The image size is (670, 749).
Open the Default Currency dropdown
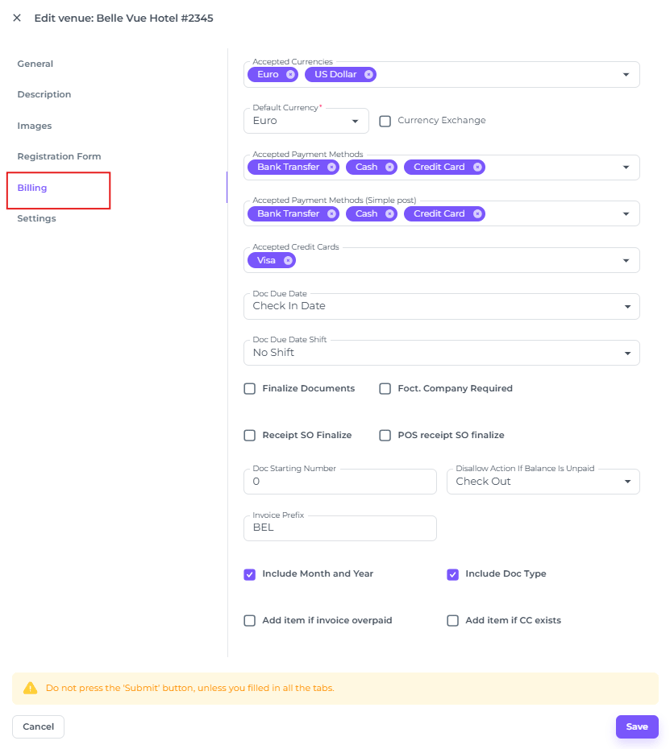pos(306,121)
